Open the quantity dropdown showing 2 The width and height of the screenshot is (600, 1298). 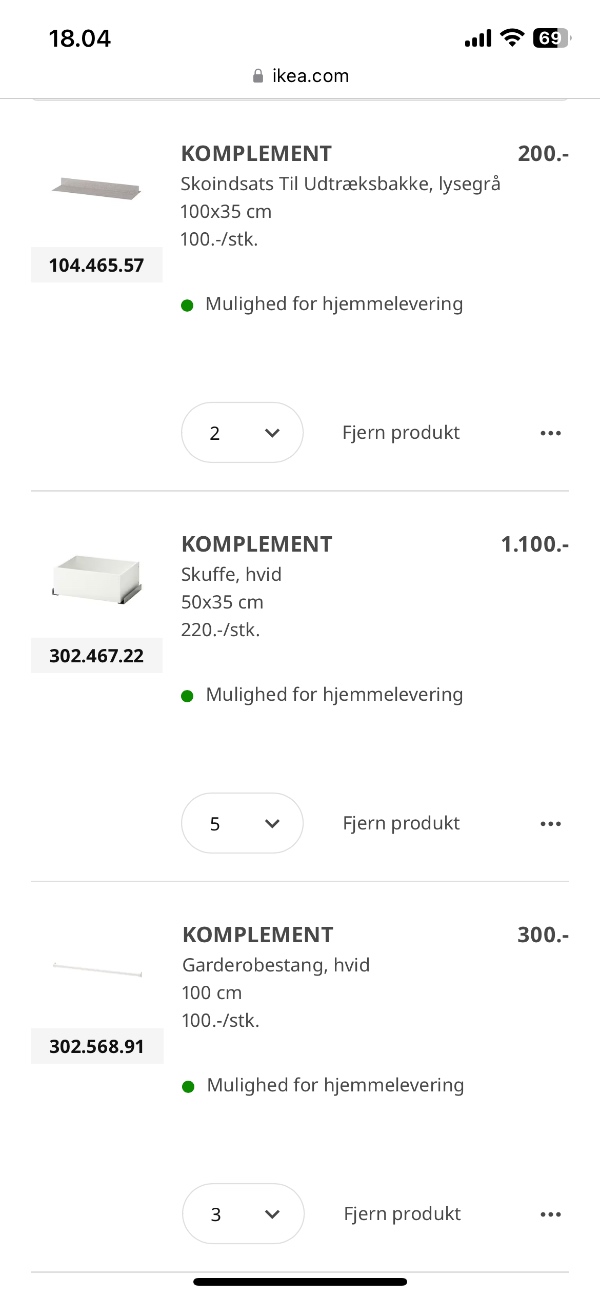click(242, 432)
